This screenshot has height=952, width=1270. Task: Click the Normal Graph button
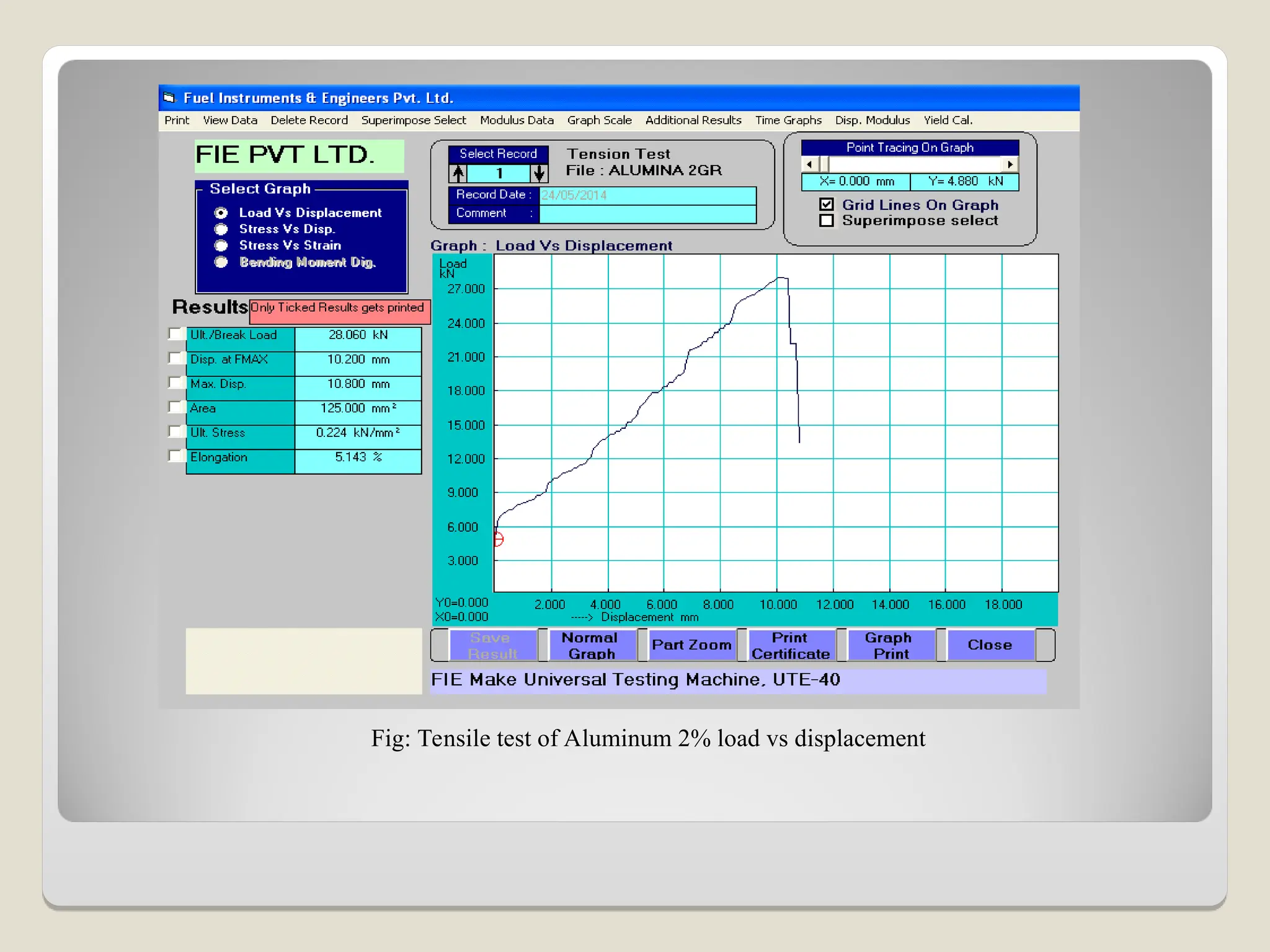click(x=592, y=645)
